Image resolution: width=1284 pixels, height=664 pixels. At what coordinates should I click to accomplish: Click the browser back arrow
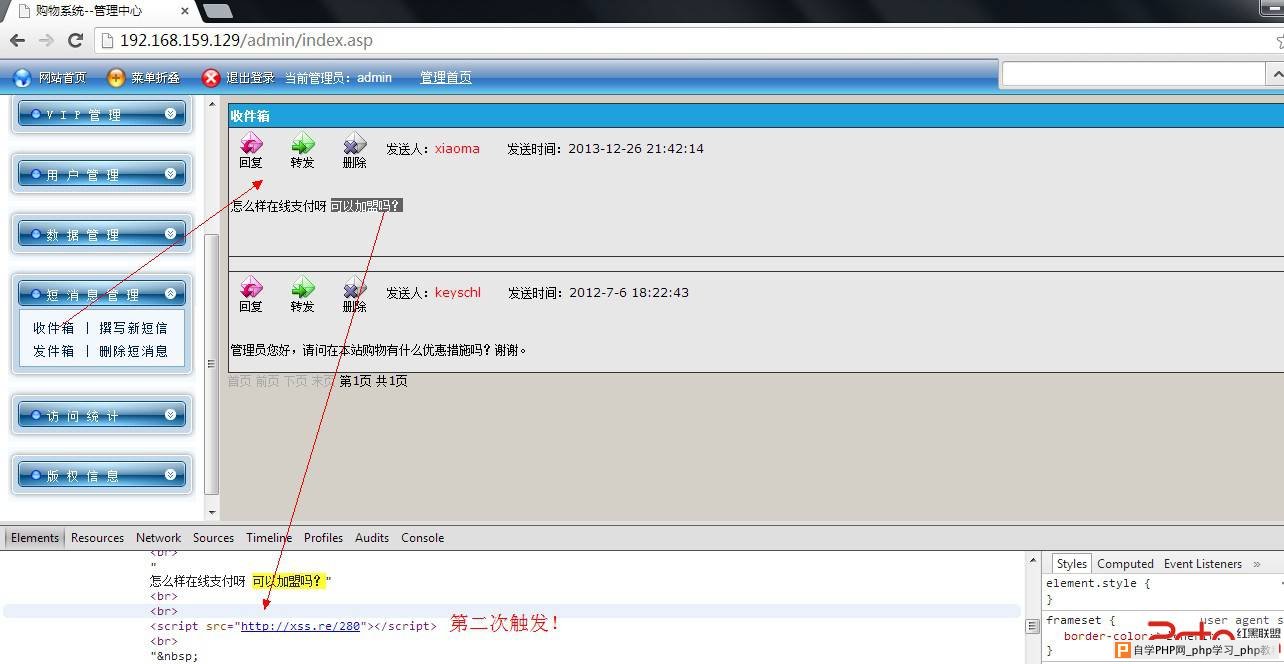click(x=17, y=41)
